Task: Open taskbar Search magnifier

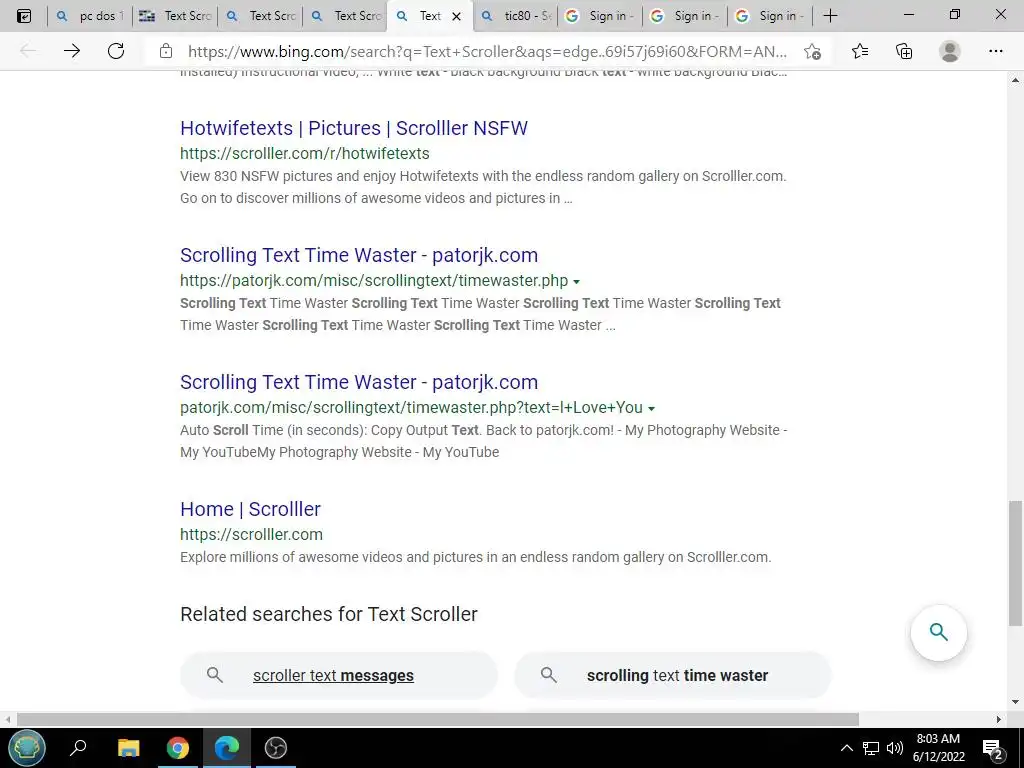Action: click(78, 748)
